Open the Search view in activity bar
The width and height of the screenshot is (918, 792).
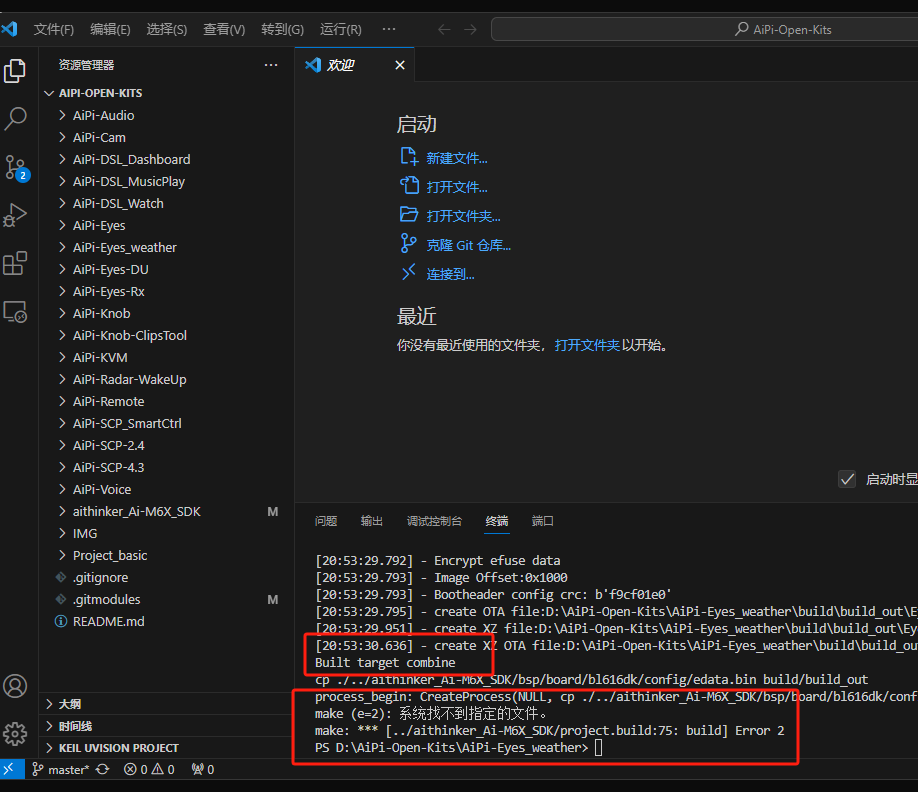(15, 118)
